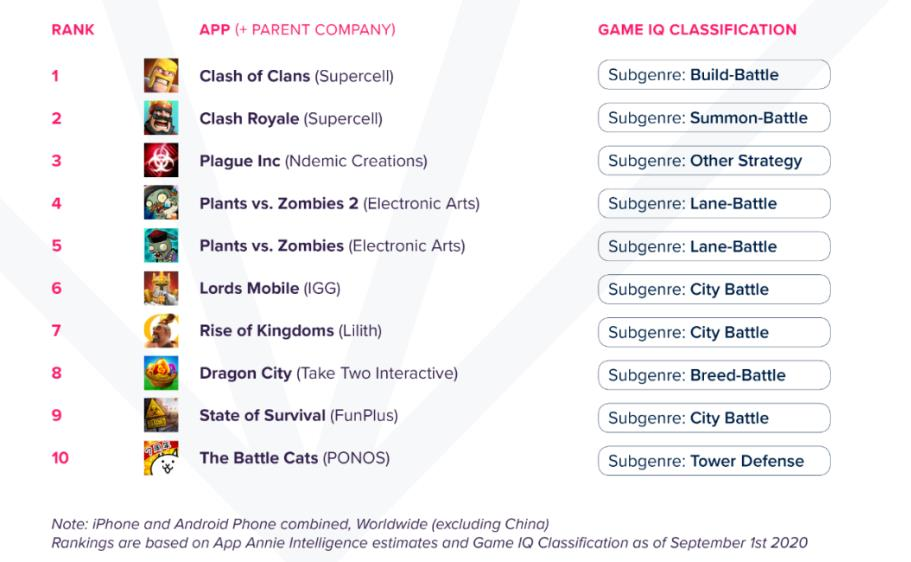Select the Clash Royale app icon
This screenshot has height=562, width=911.
point(161,118)
